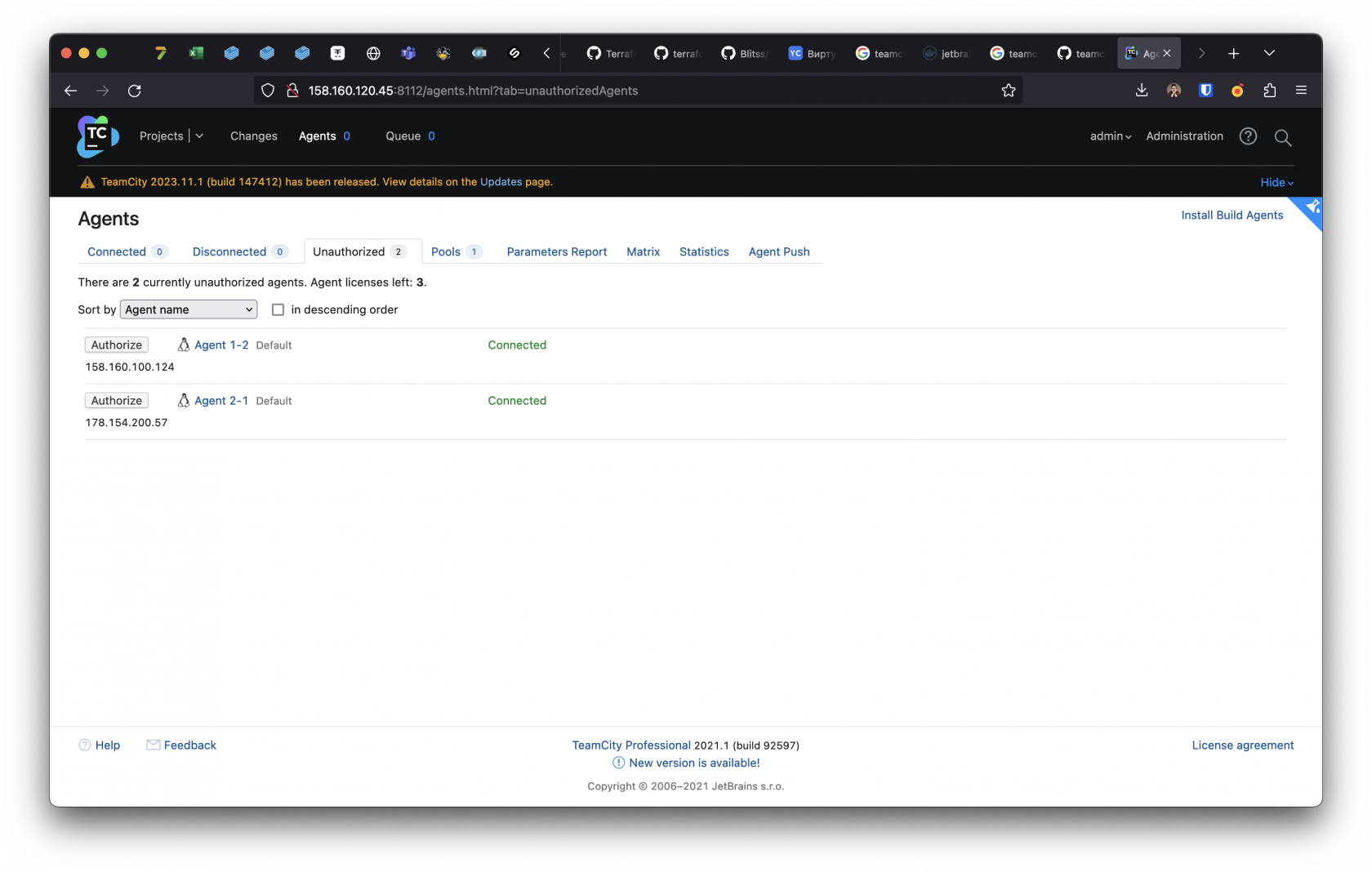Click the New version is available link
This screenshot has height=872, width=1372.
[694, 763]
